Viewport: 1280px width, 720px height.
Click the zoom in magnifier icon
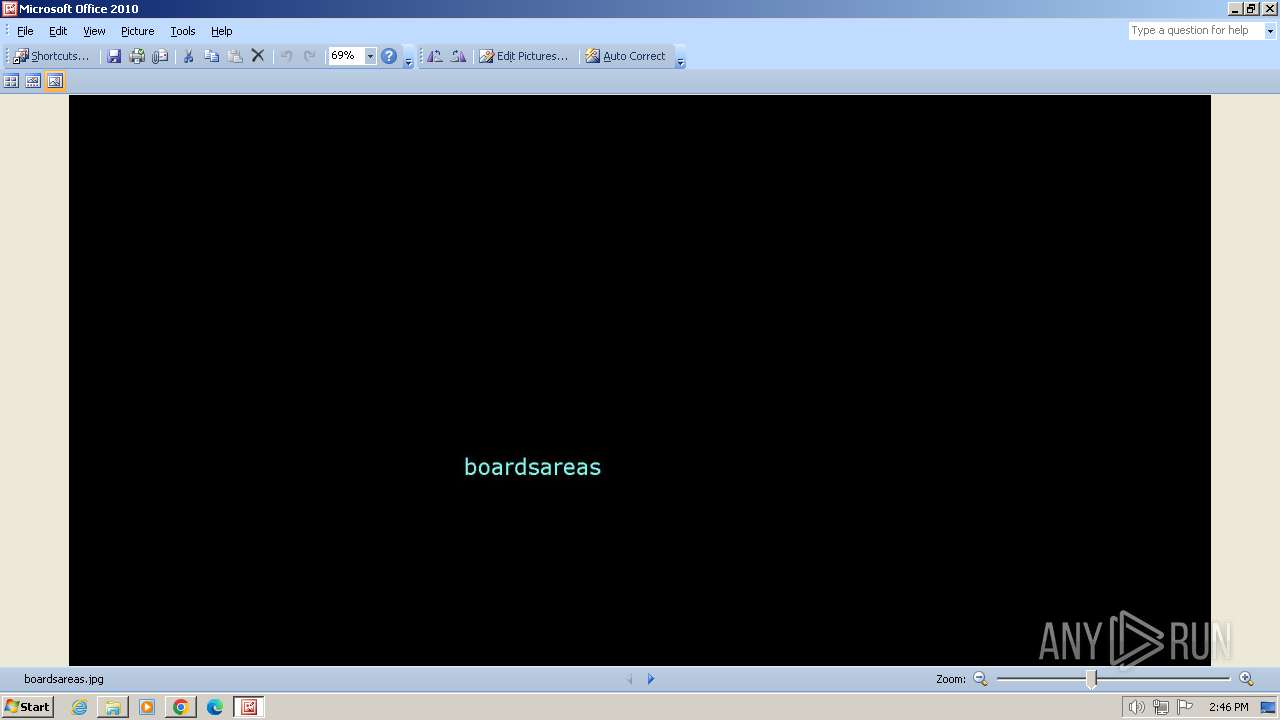(1246, 679)
